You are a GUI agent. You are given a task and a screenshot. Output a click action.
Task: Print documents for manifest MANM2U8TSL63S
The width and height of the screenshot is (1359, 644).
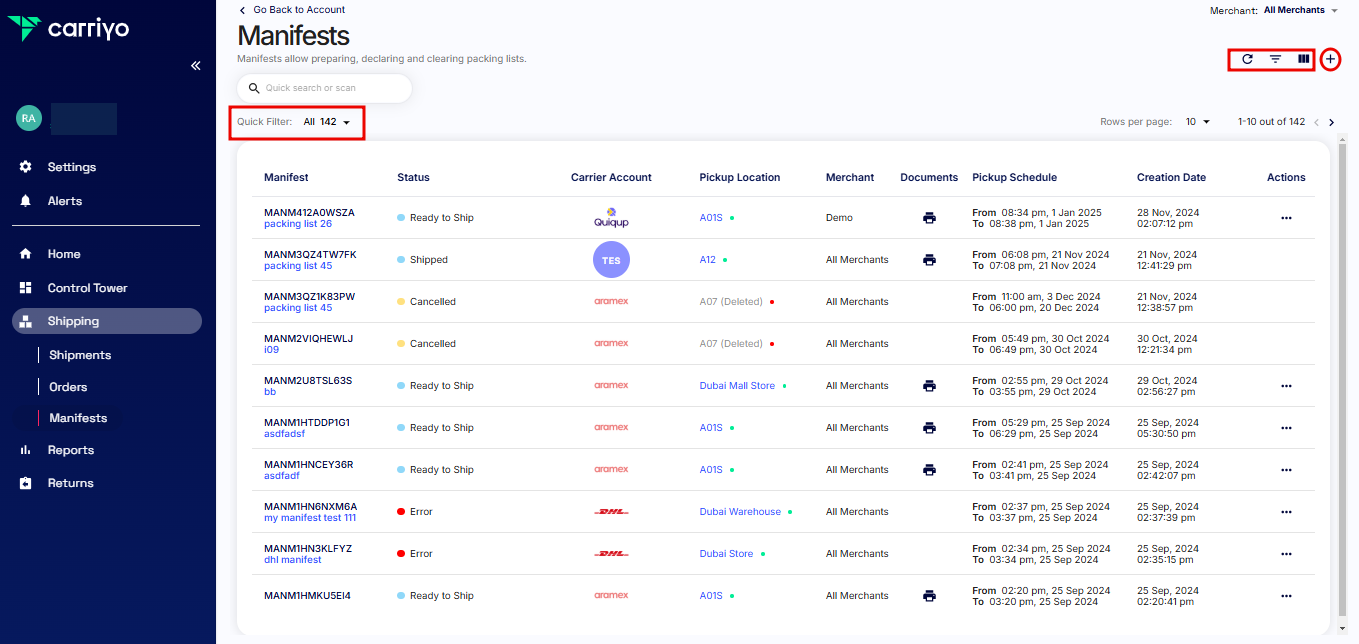click(929, 386)
